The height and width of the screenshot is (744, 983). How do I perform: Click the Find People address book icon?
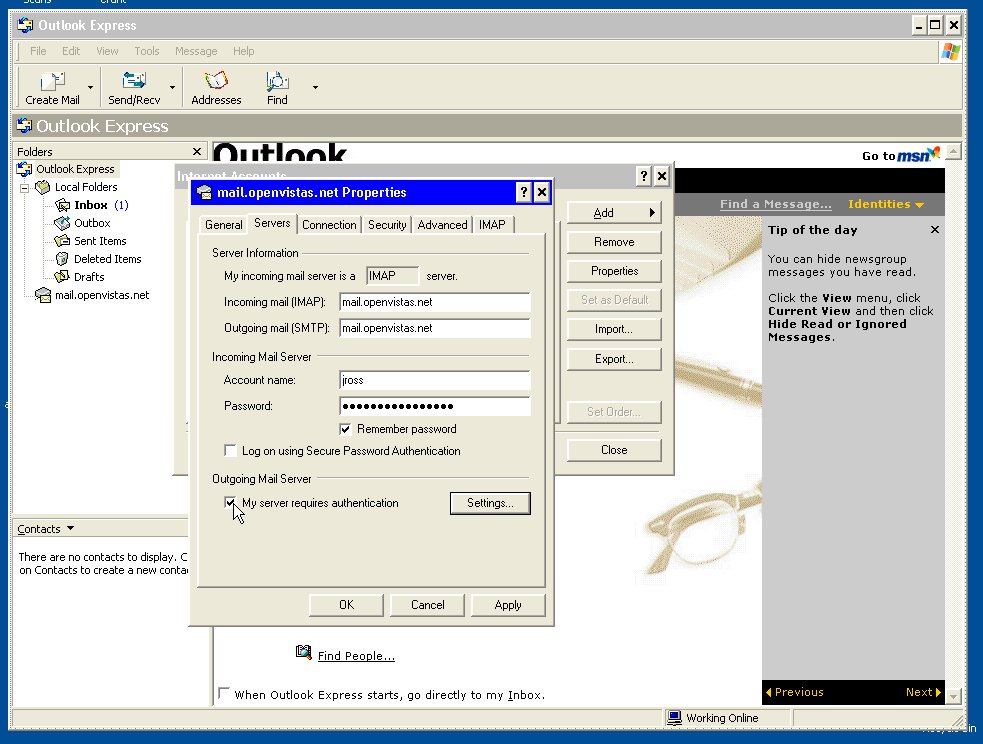point(303,652)
